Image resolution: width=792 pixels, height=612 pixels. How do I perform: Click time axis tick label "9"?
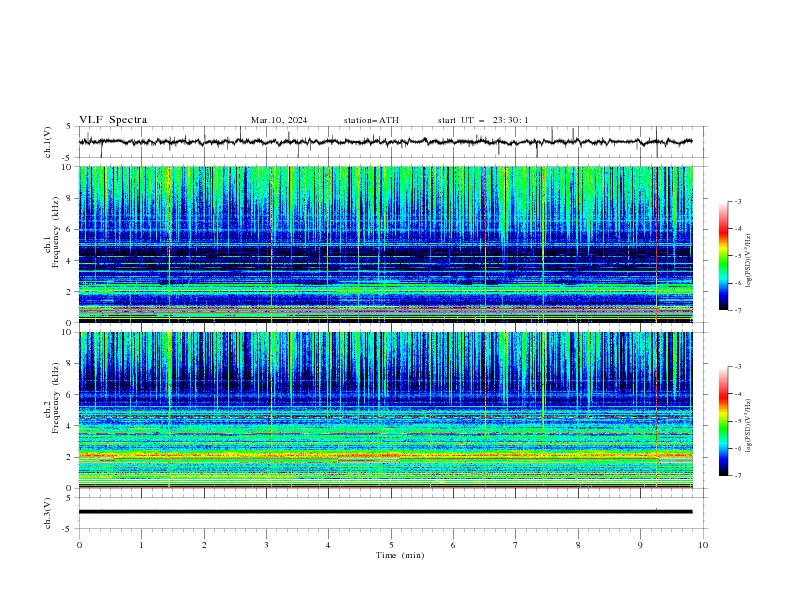point(640,545)
